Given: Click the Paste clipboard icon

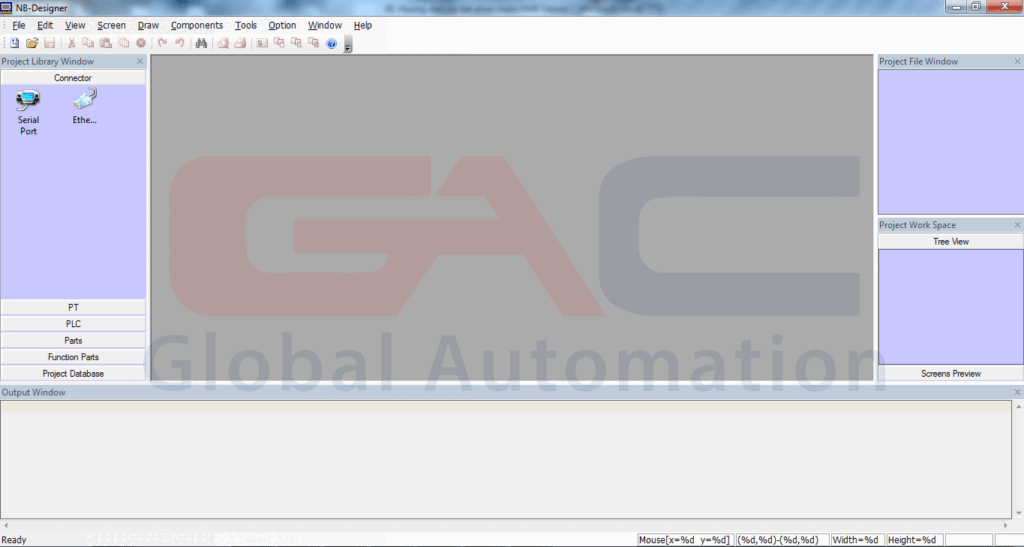Looking at the screenshot, I should [x=106, y=43].
